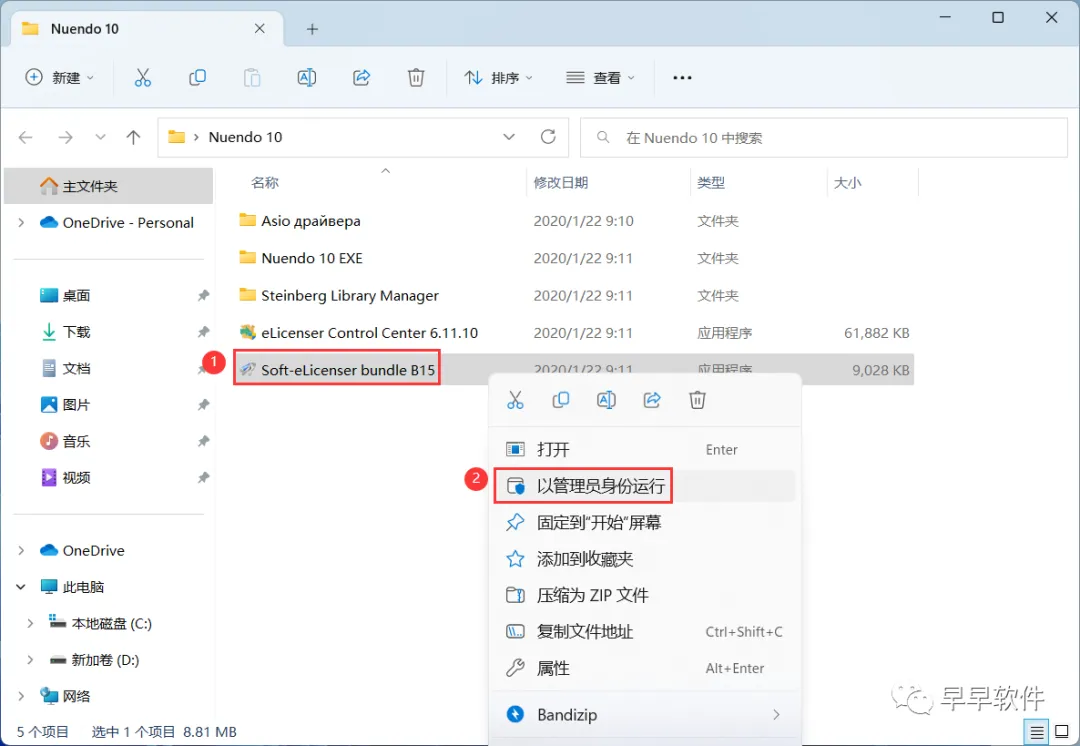Go forward with the right arrow button

tap(65, 137)
